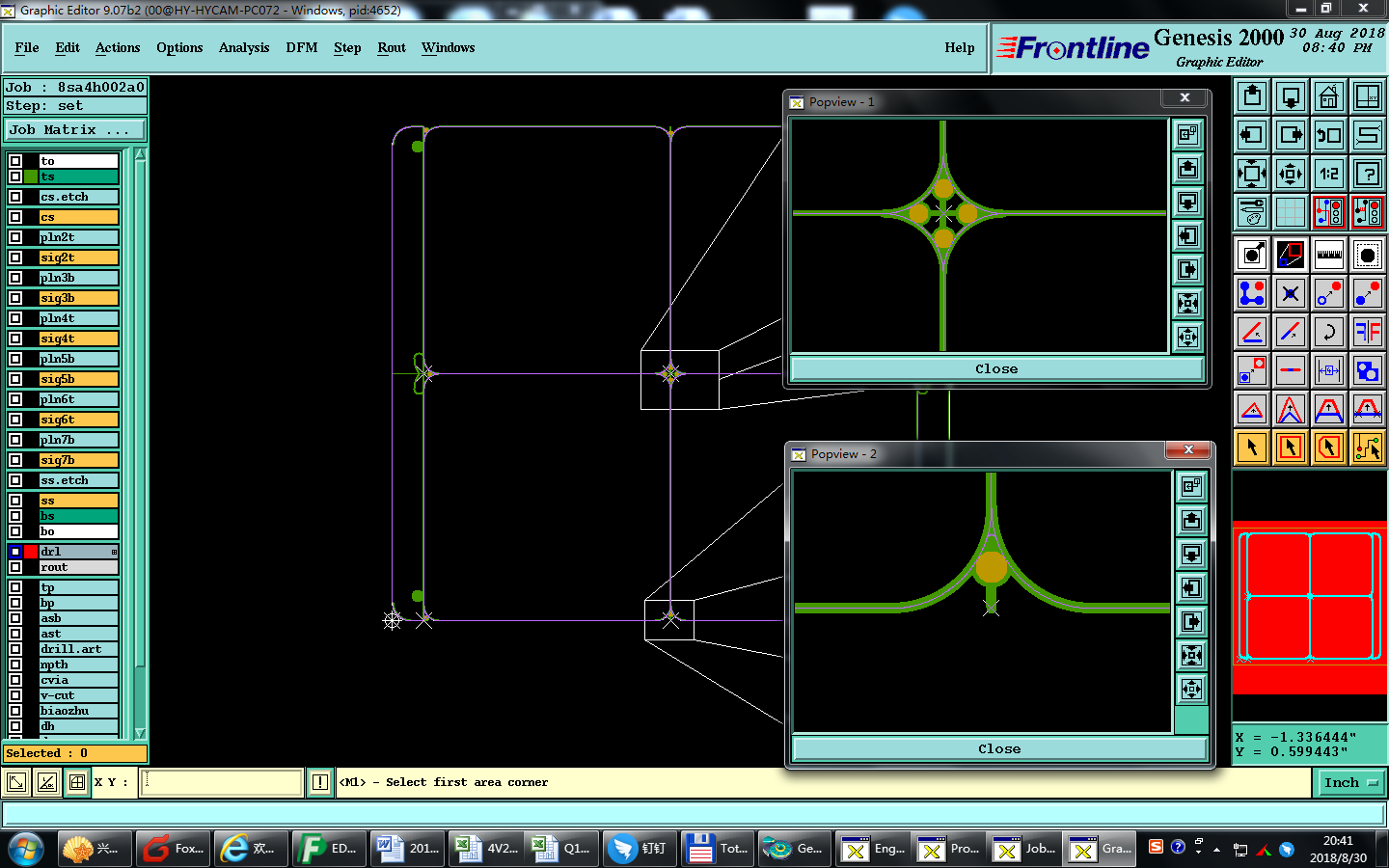Click the angle line edit tool icon
Viewport: 1389px width, 868px height.
coord(1252,332)
